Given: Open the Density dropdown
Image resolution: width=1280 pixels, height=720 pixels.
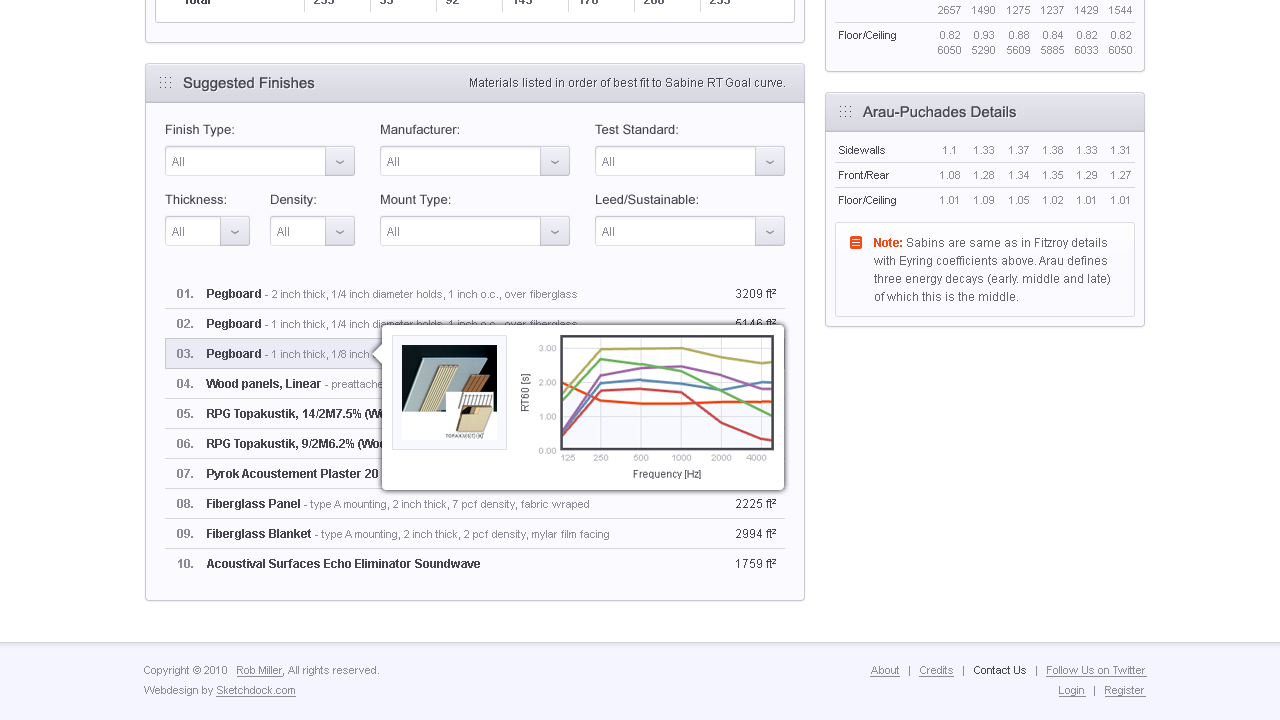Looking at the screenshot, I should 340,231.
